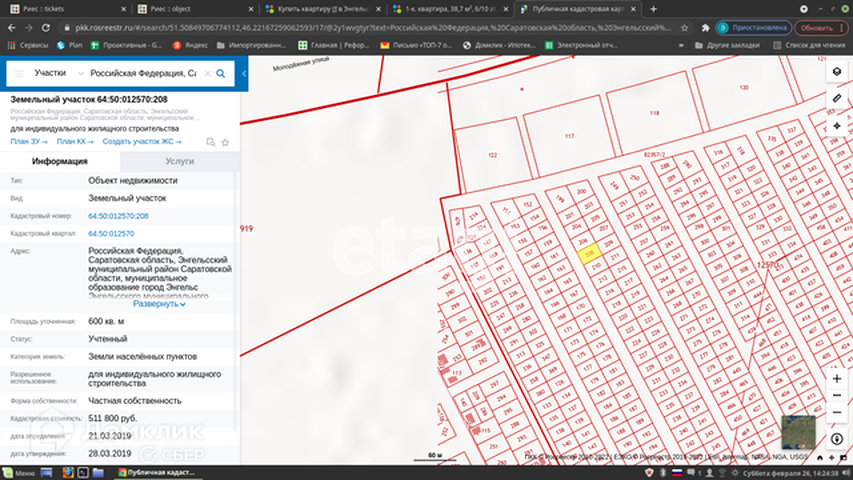Screen dimensions: 853x480
Task: Switch basemap using the satellite thumbnail
Action: click(798, 432)
